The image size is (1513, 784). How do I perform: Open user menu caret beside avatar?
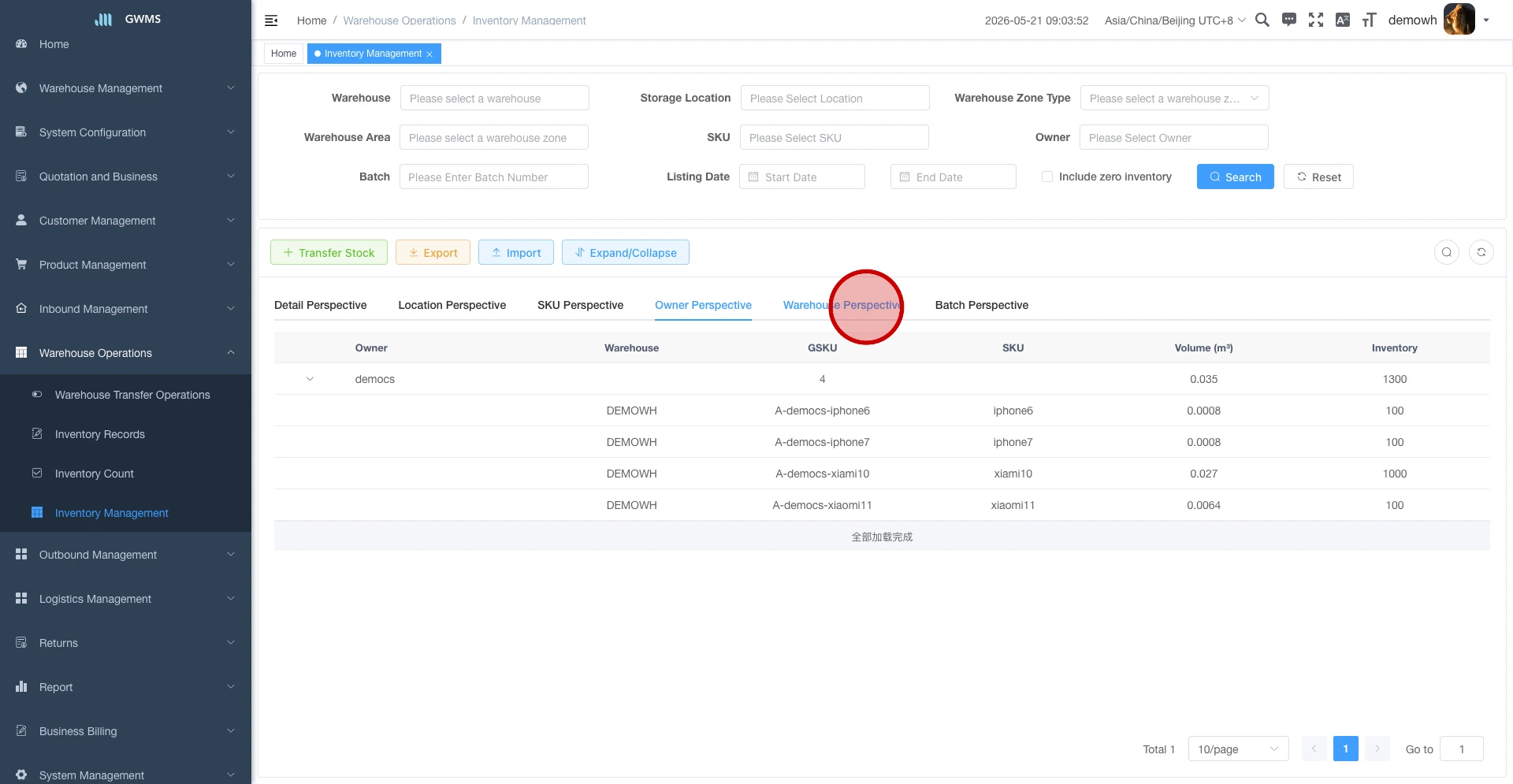1486,20
